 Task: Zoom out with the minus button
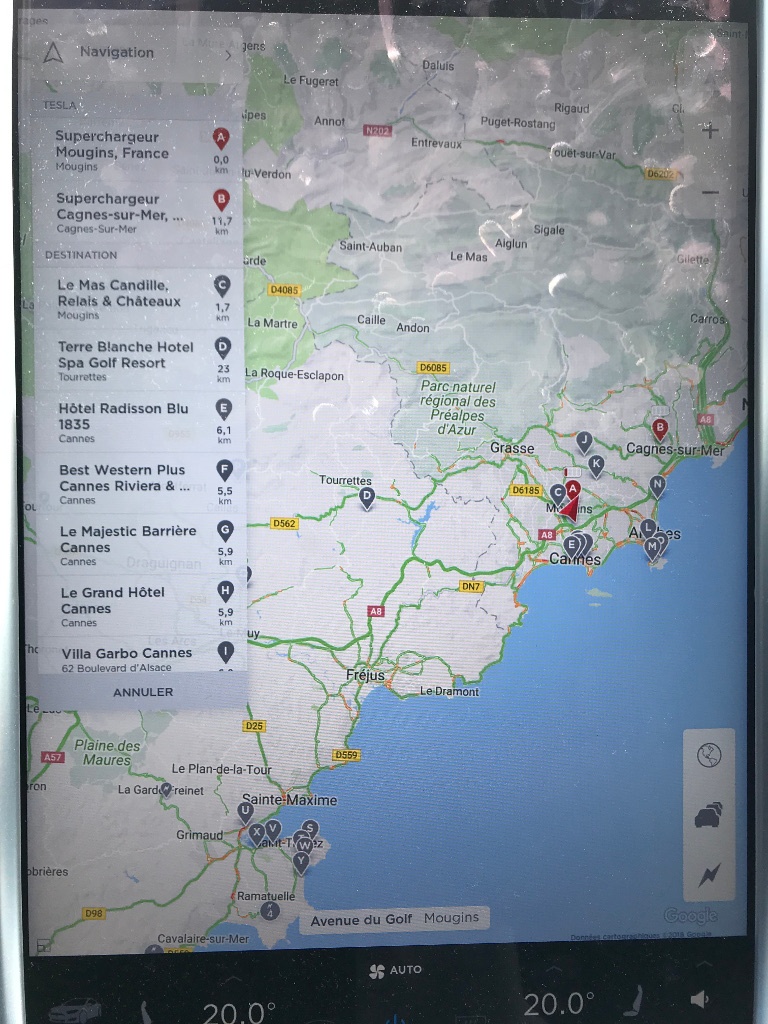tap(710, 192)
